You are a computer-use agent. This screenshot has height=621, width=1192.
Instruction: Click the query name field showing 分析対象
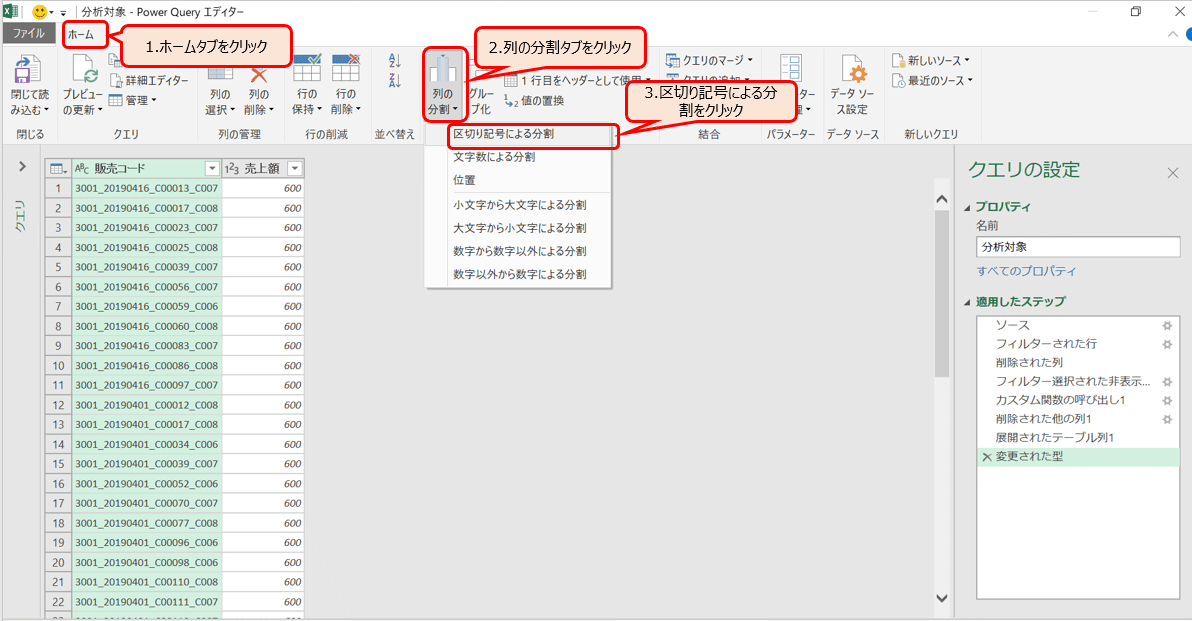tap(1078, 246)
